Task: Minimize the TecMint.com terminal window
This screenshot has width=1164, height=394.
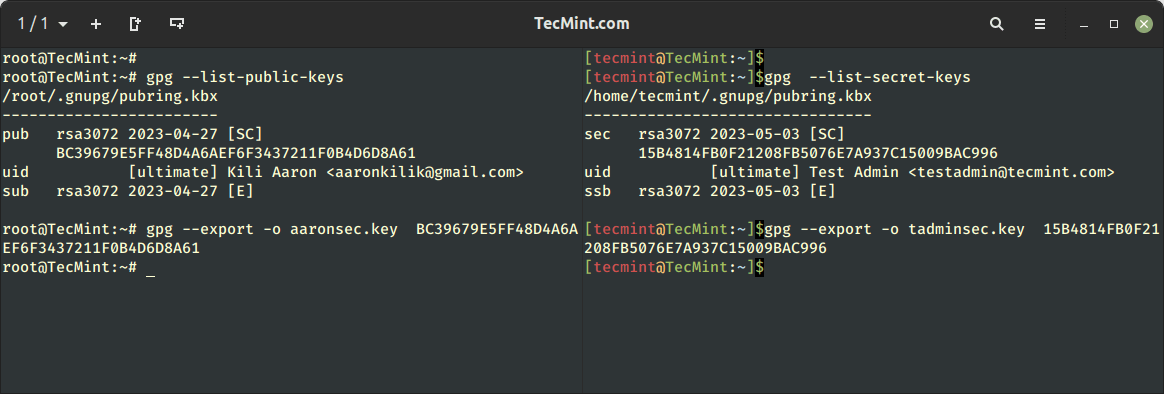Action: (x=1085, y=24)
